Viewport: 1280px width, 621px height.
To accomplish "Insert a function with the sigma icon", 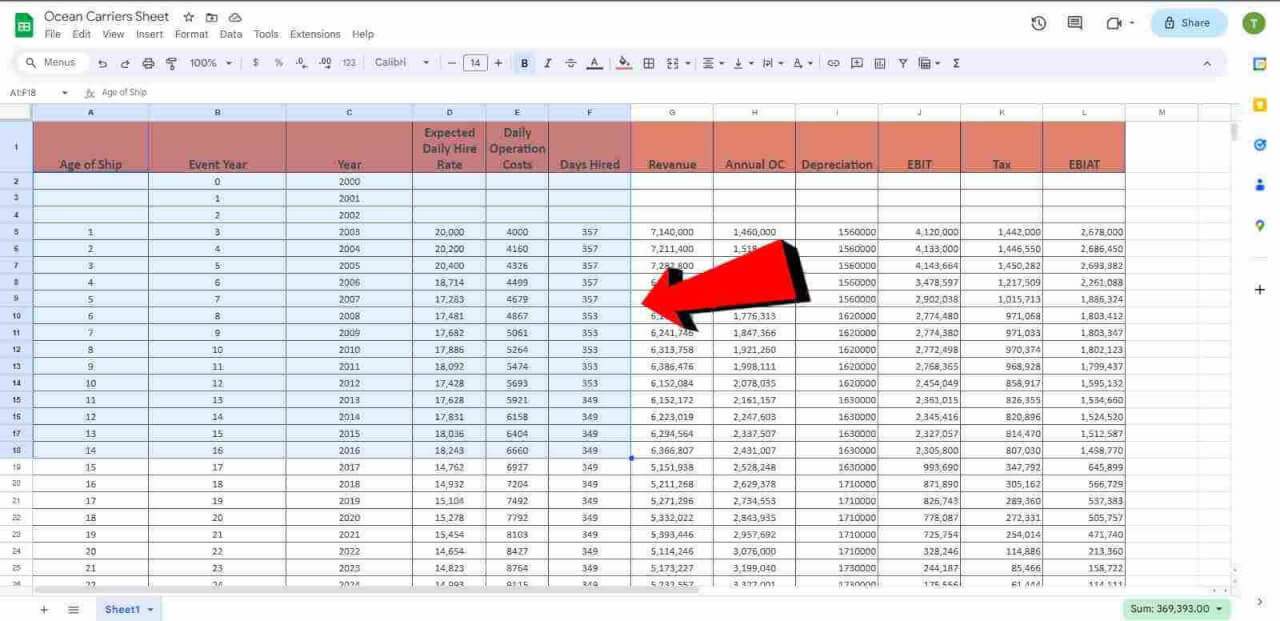I will 955,62.
